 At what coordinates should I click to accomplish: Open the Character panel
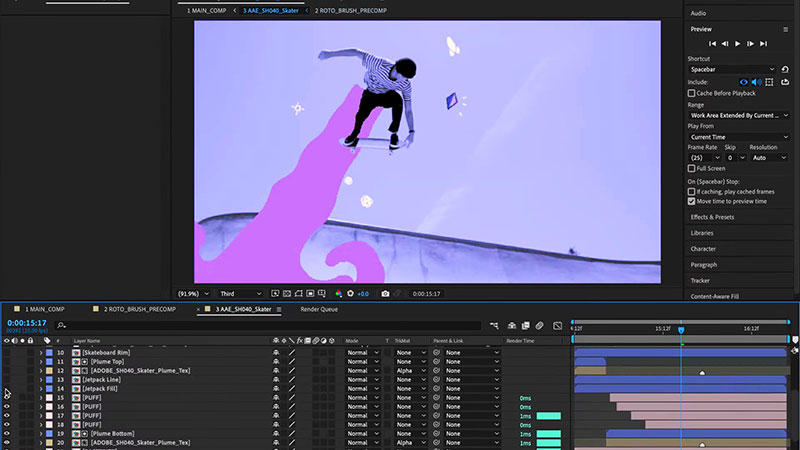click(x=703, y=249)
